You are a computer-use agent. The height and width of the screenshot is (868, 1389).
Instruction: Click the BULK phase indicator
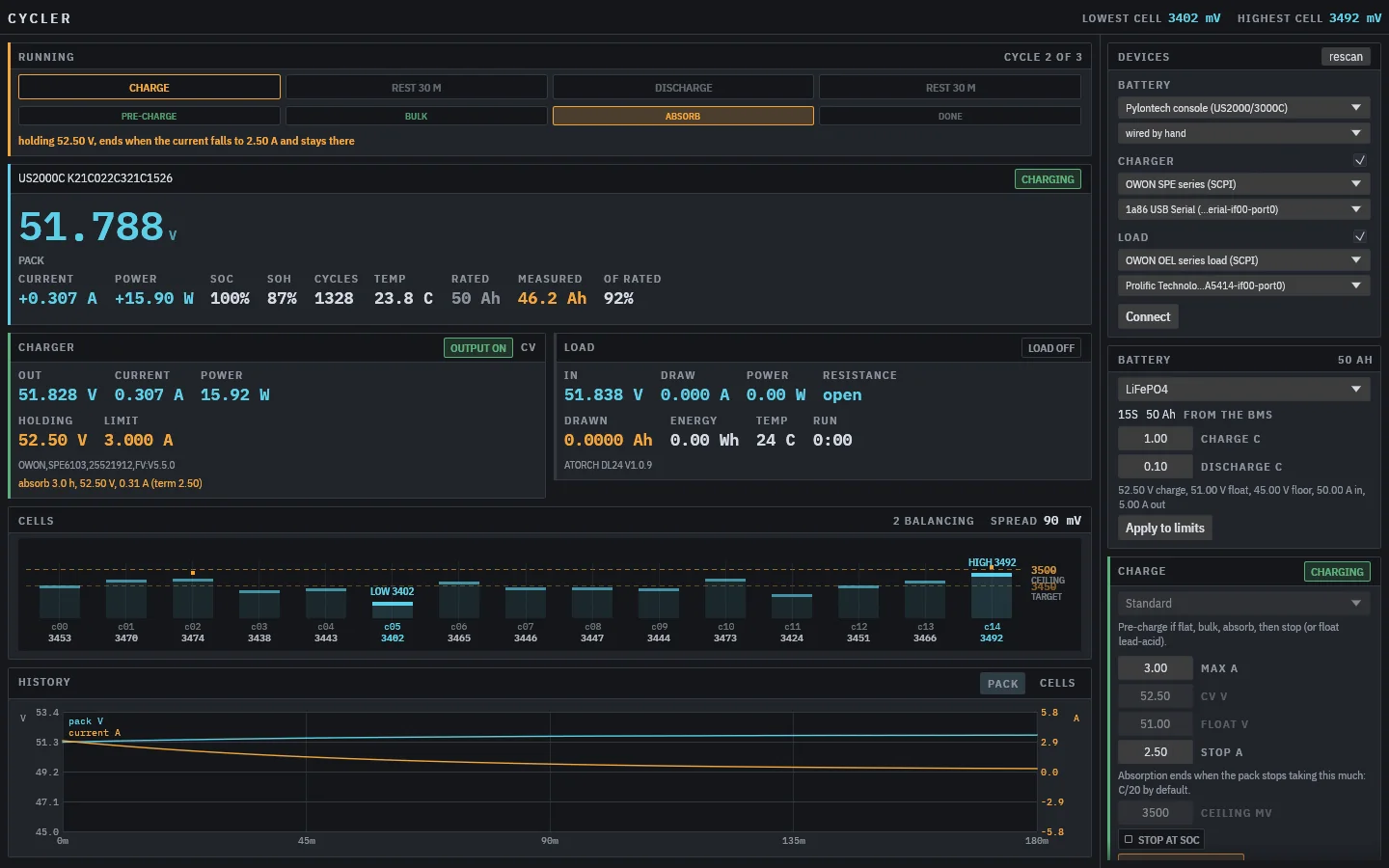click(x=416, y=116)
